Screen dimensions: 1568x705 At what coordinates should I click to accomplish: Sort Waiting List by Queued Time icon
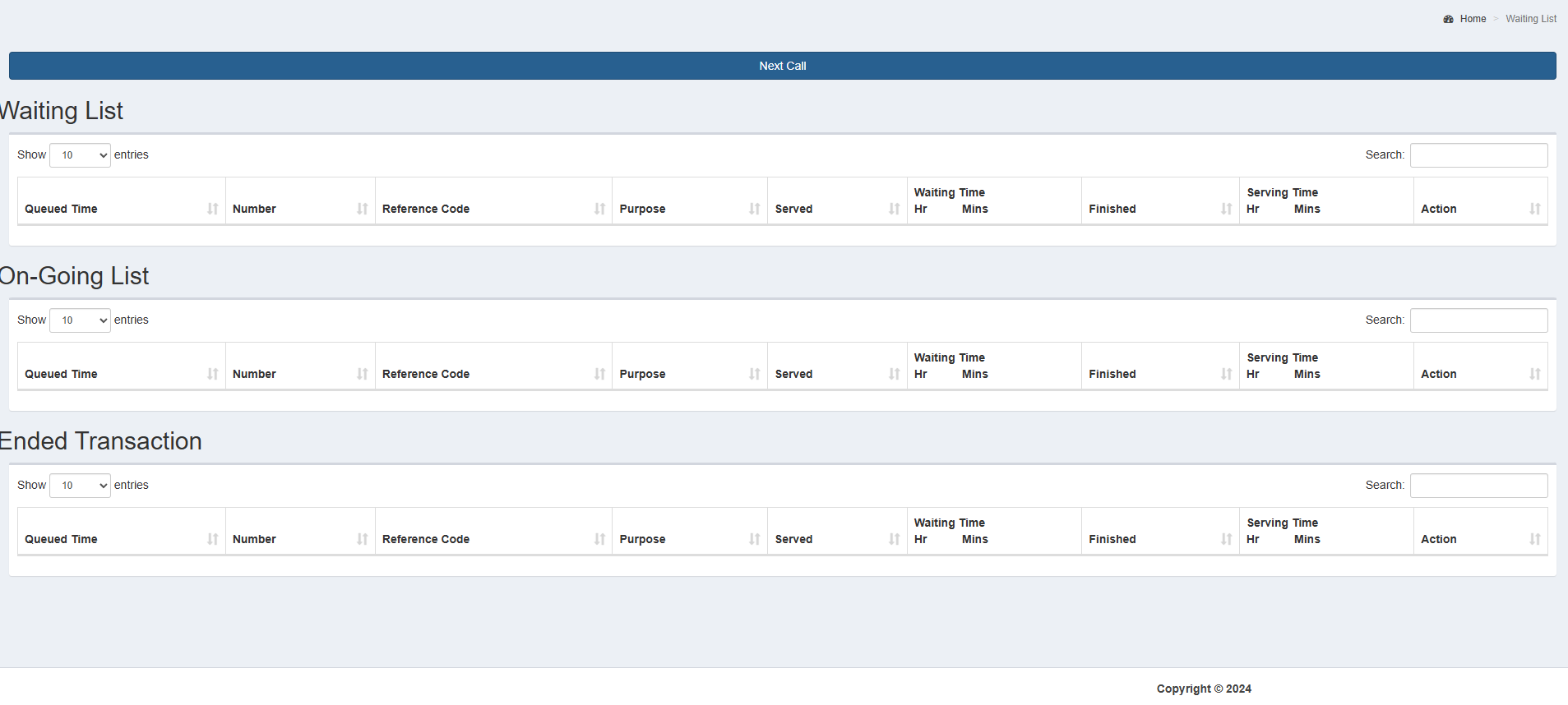point(213,209)
